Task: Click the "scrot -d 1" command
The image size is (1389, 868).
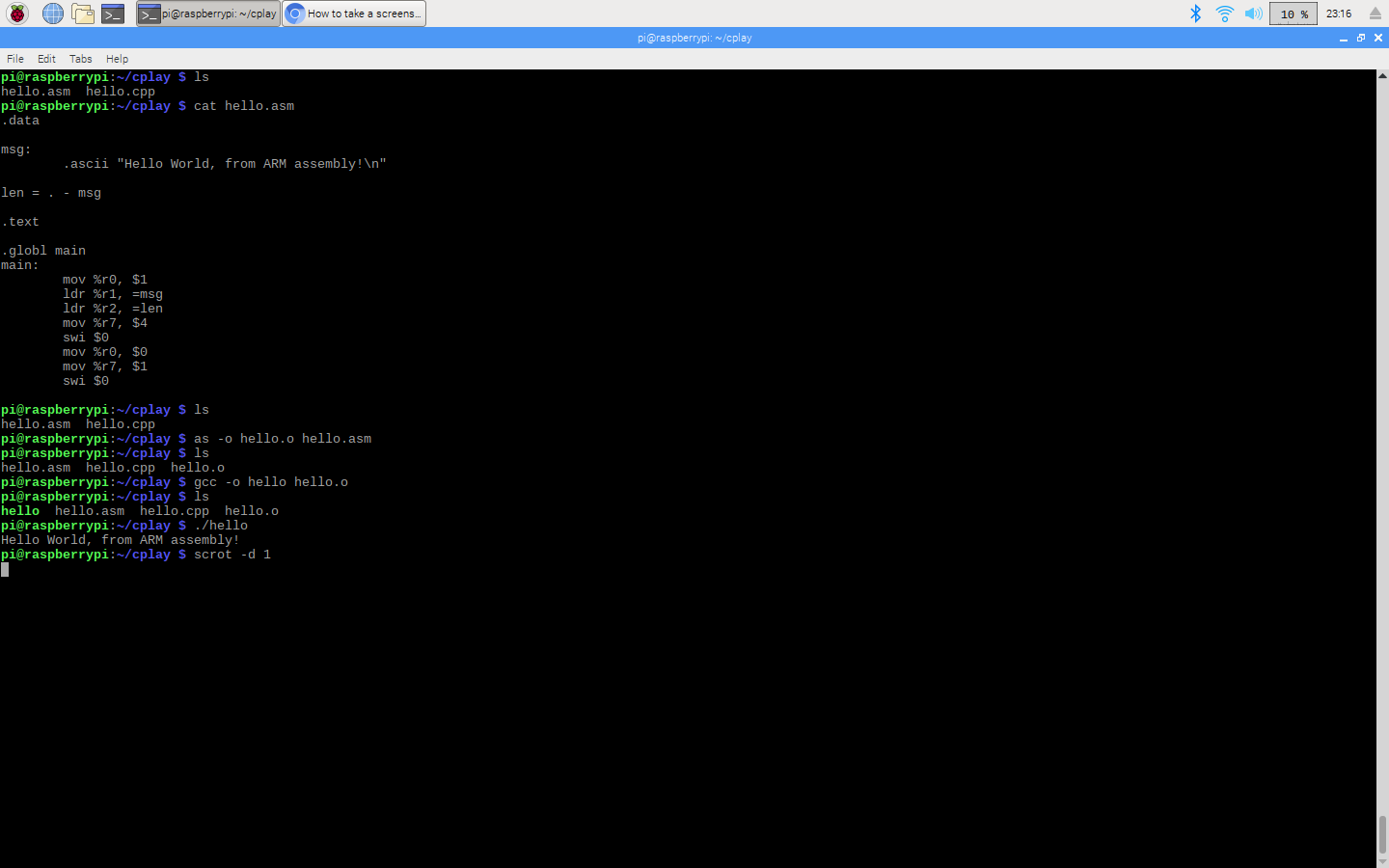Action: 232,555
